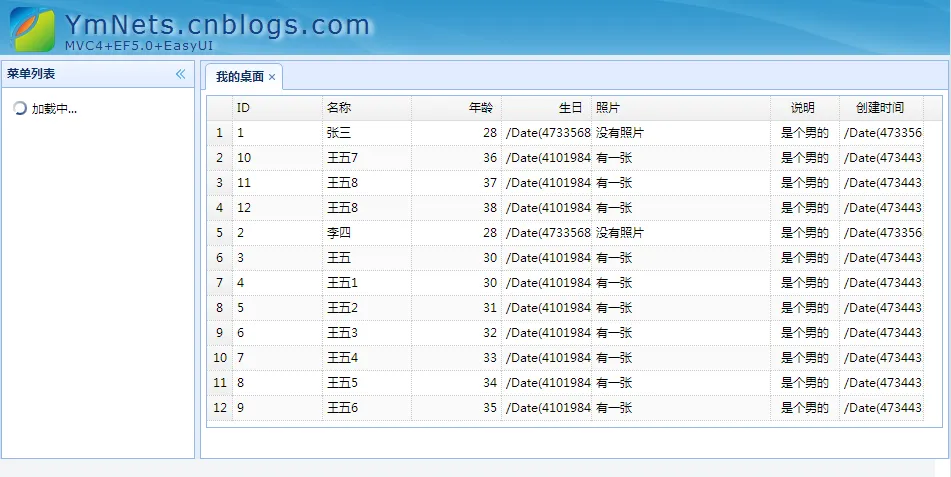Image resolution: width=951 pixels, height=477 pixels.
Task: Click the 菜单列表 panel title
Action: coord(32,74)
